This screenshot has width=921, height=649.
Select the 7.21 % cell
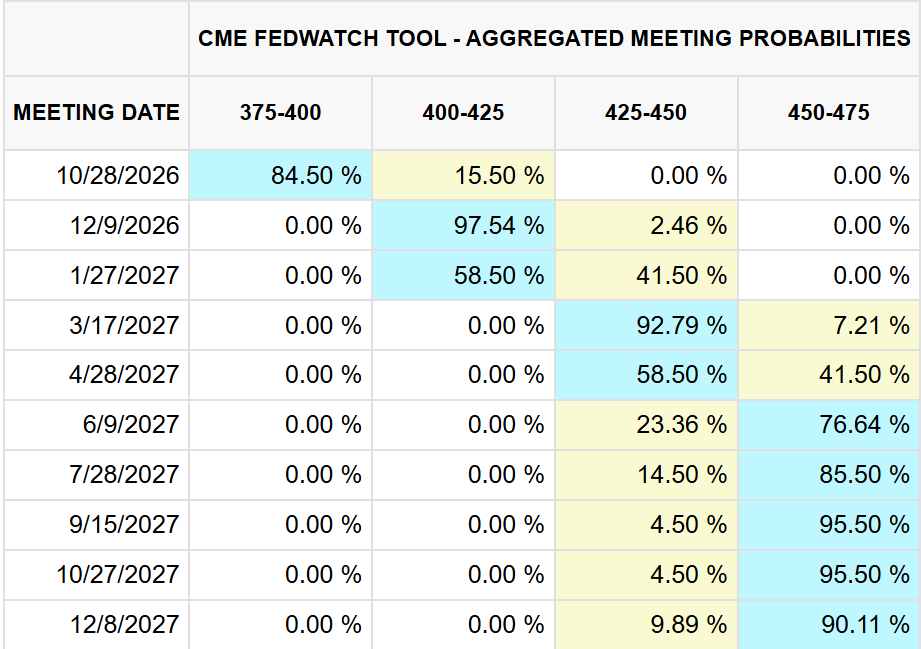tap(829, 325)
